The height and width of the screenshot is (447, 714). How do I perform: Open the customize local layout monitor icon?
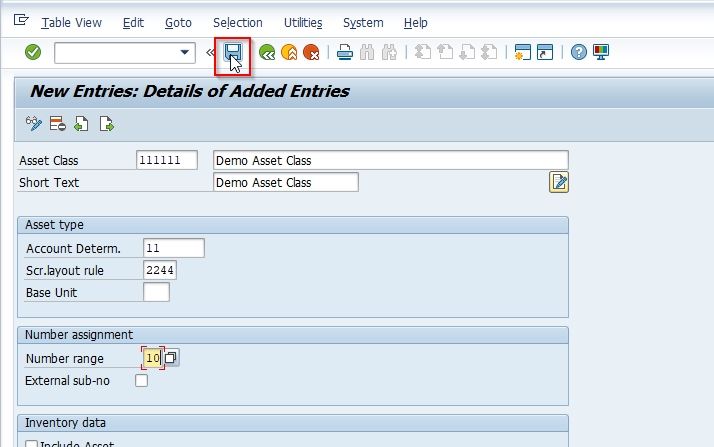601,52
